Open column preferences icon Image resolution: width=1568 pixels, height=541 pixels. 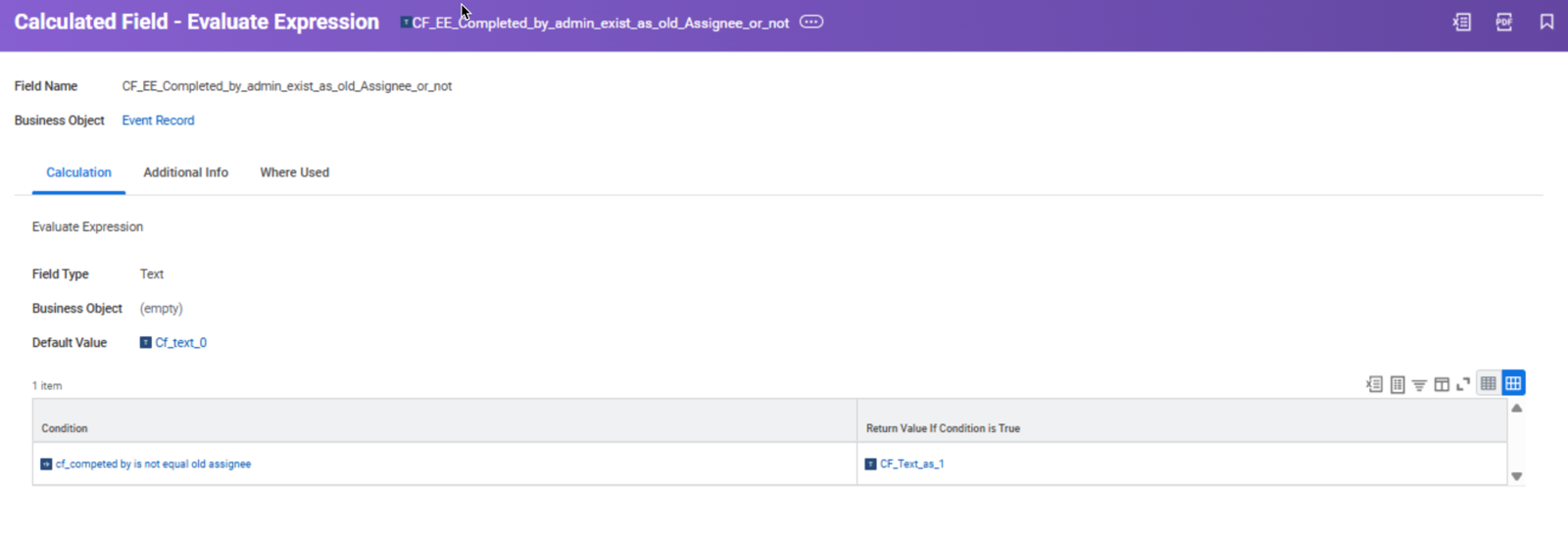(x=1442, y=384)
